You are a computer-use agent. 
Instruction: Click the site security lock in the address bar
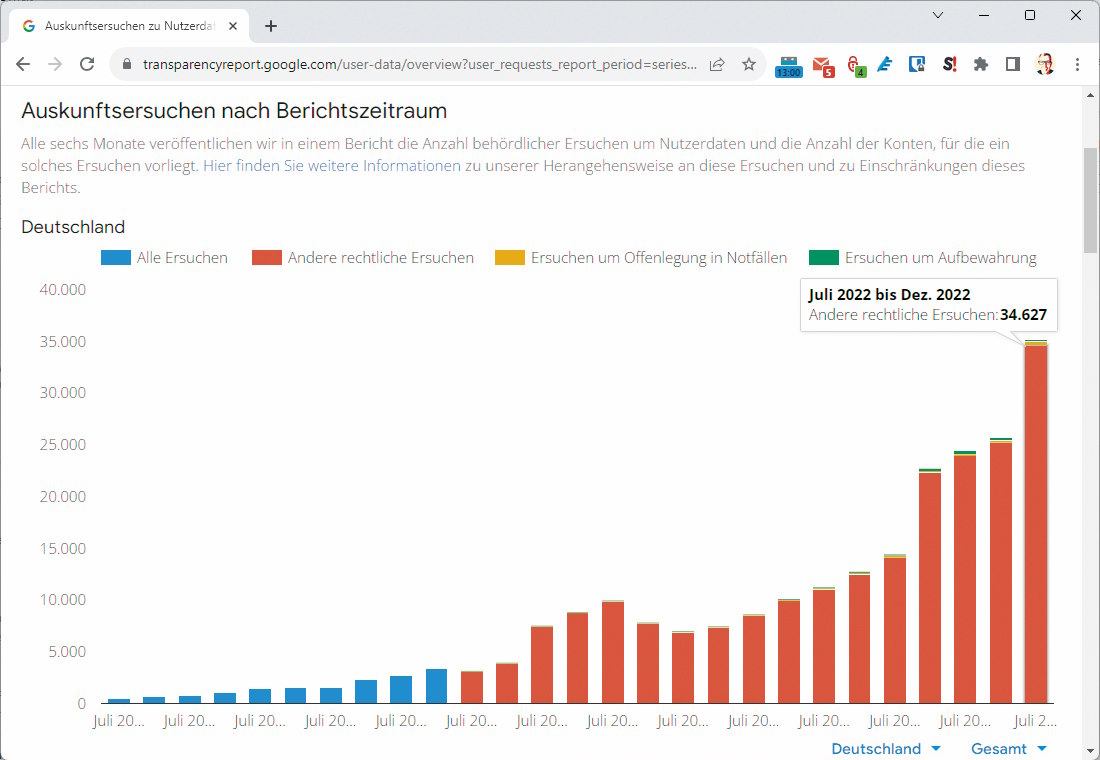(126, 63)
